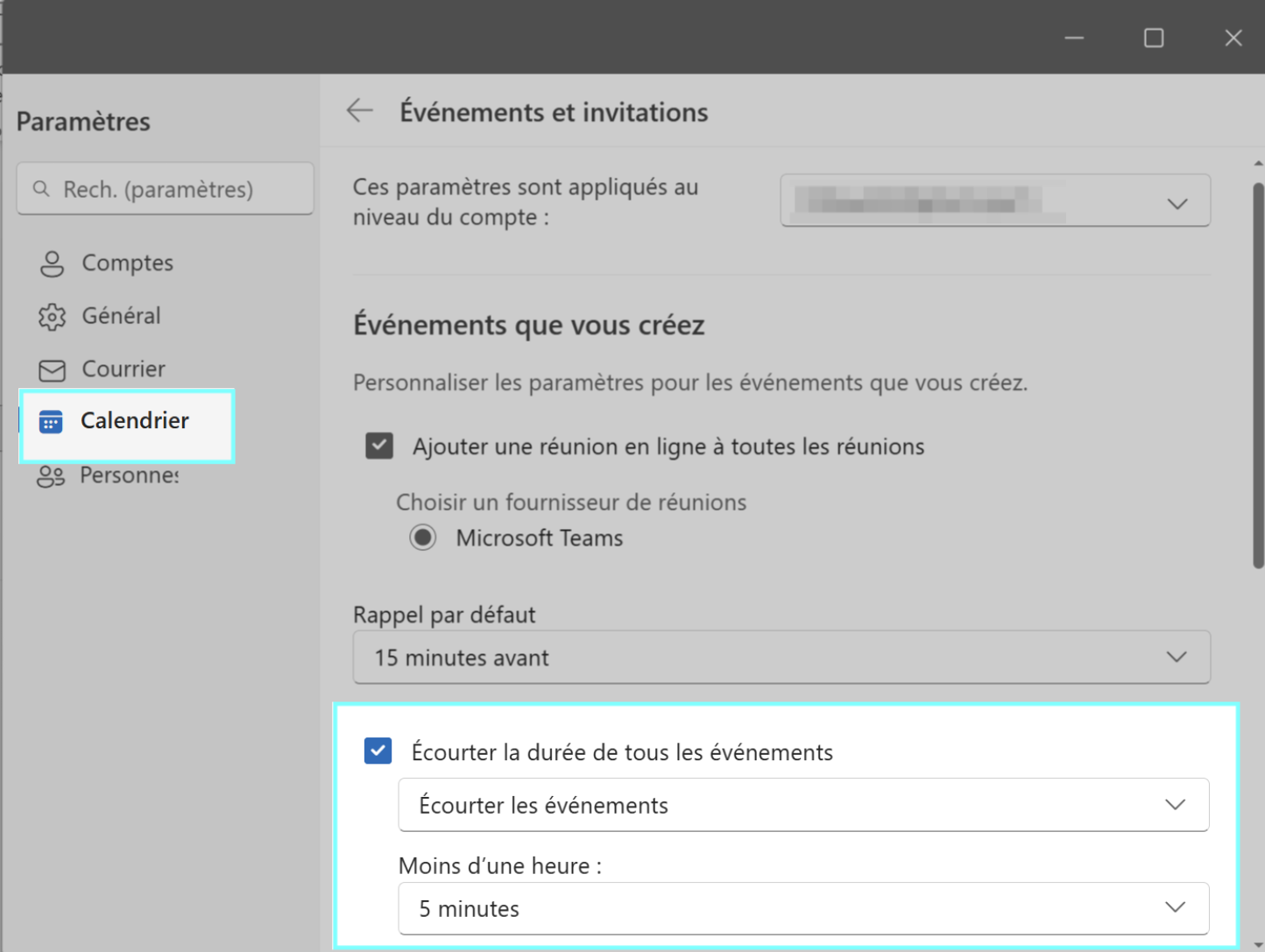Click the Courrier envelope icon
Image resolution: width=1265 pixels, height=952 pixels.
52,370
